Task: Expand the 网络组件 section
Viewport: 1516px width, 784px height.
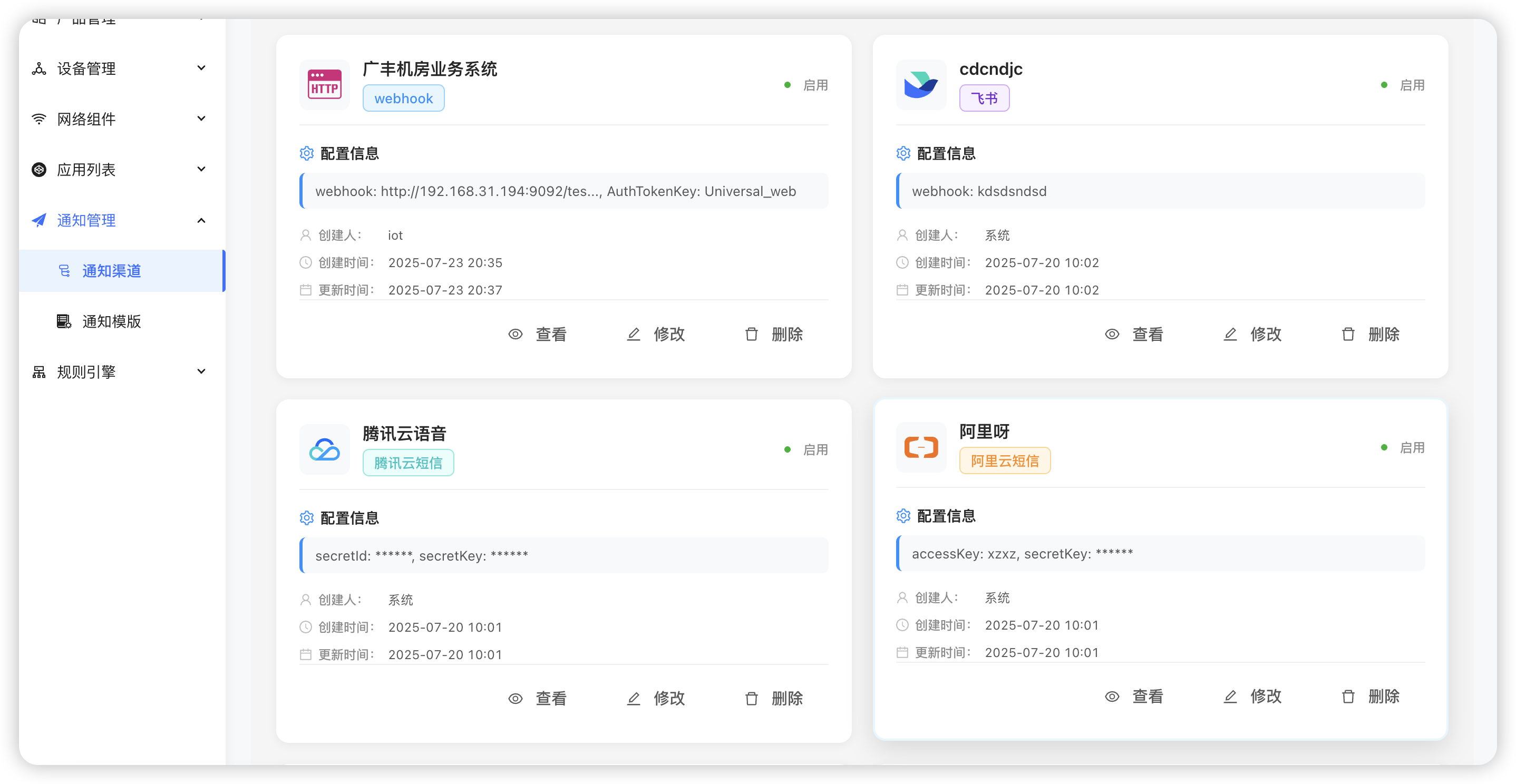Action: [201, 119]
